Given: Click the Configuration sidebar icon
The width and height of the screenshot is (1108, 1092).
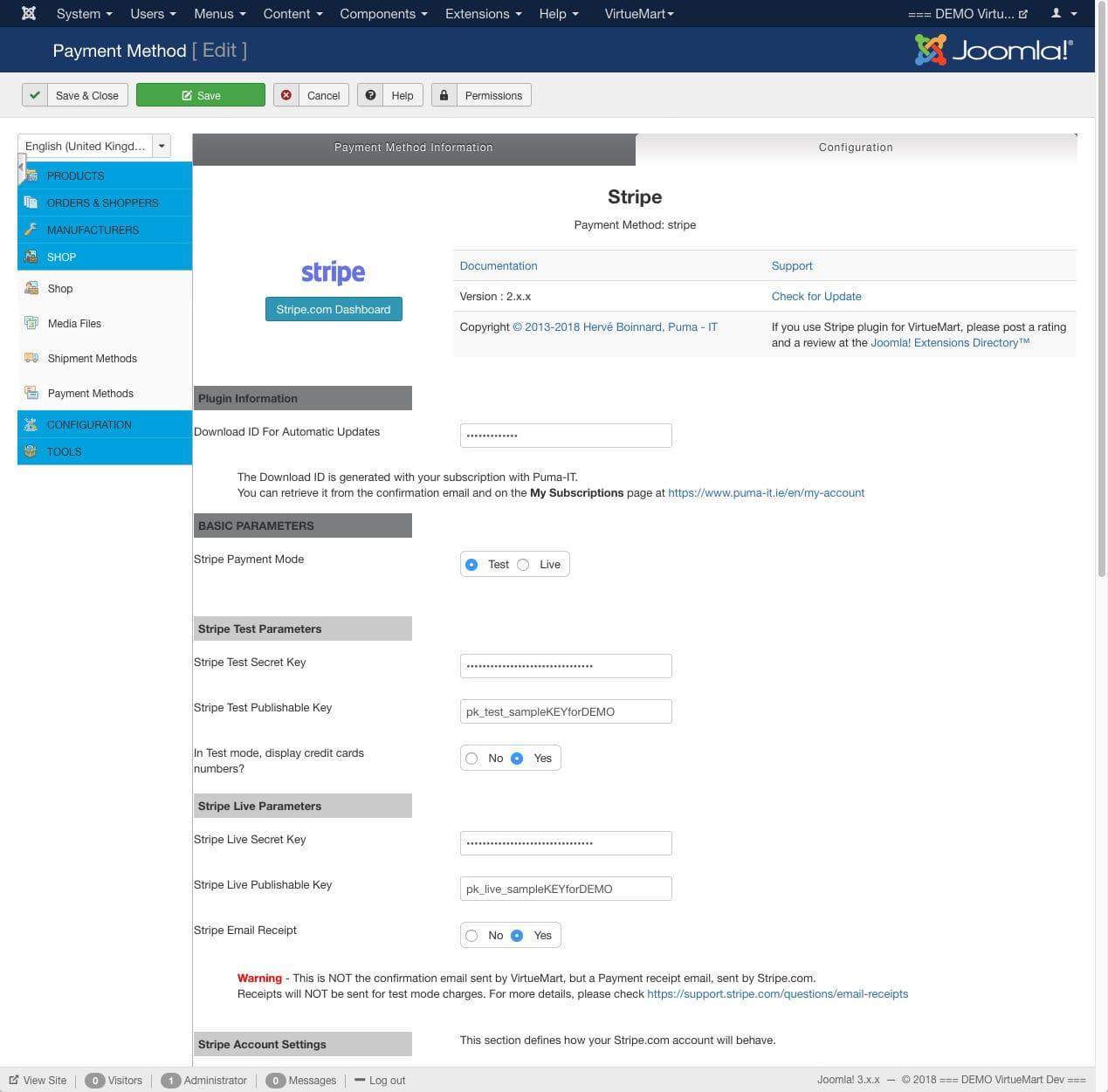Looking at the screenshot, I should pyautogui.click(x=31, y=424).
